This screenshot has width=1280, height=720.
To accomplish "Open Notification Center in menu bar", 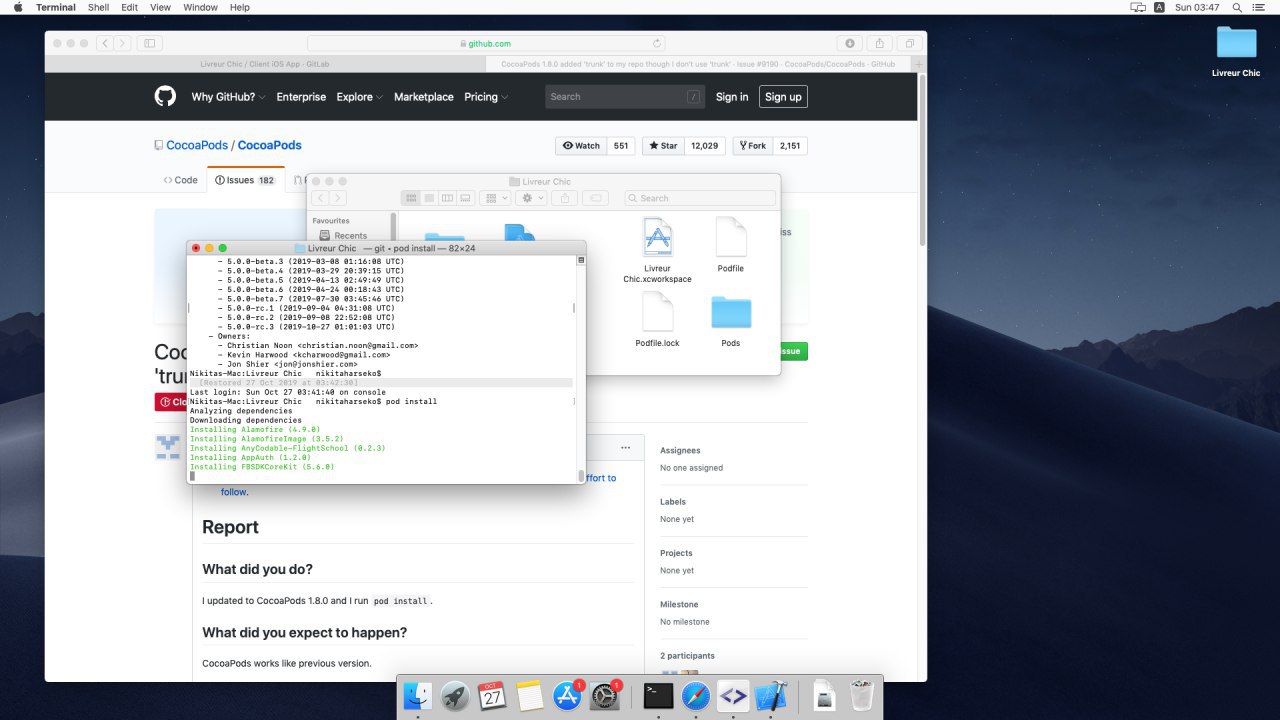I will (x=1261, y=7).
